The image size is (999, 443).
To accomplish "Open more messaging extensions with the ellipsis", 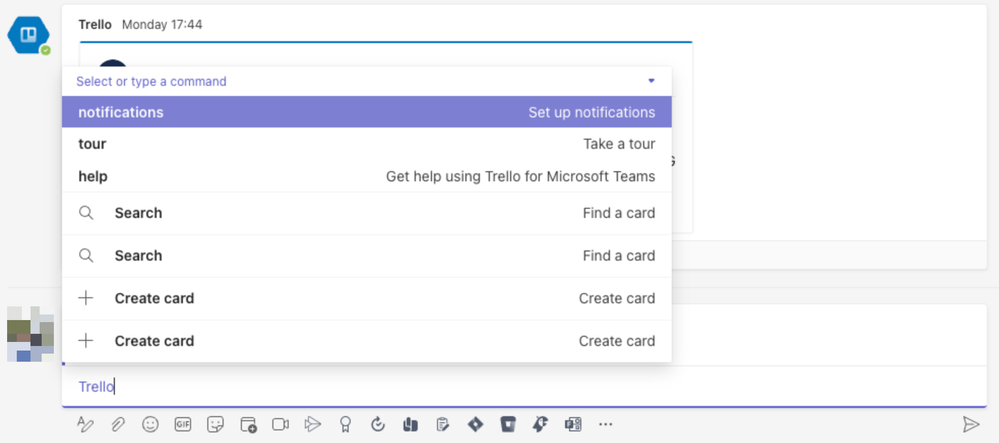I will point(605,424).
